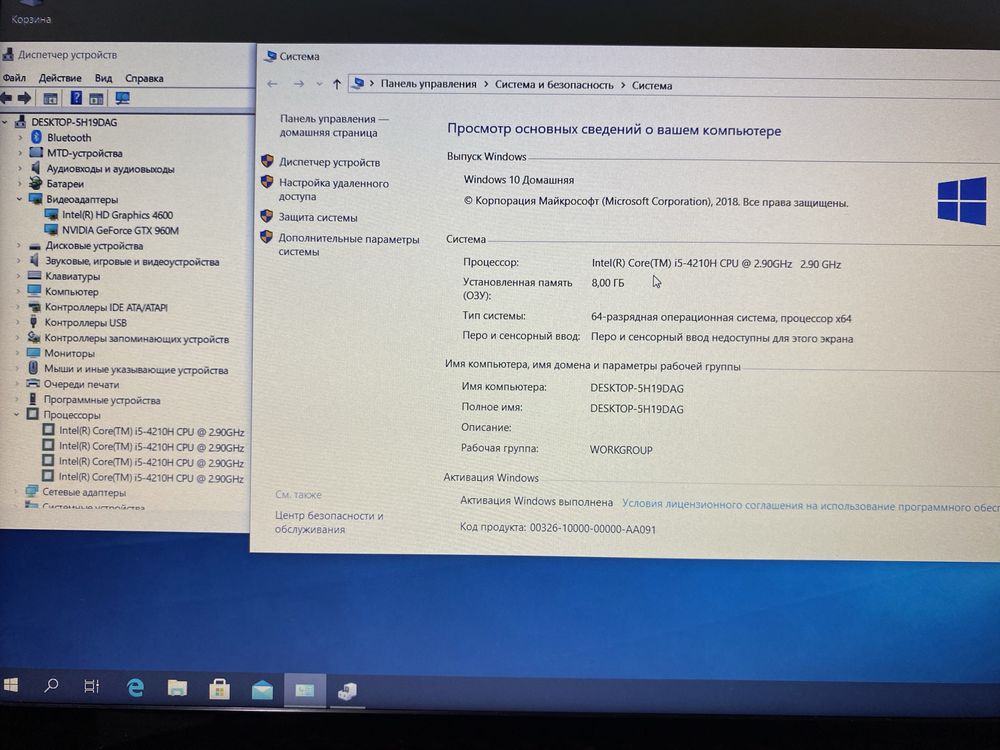
Task: Open taskbar Search icon
Action: coord(51,686)
